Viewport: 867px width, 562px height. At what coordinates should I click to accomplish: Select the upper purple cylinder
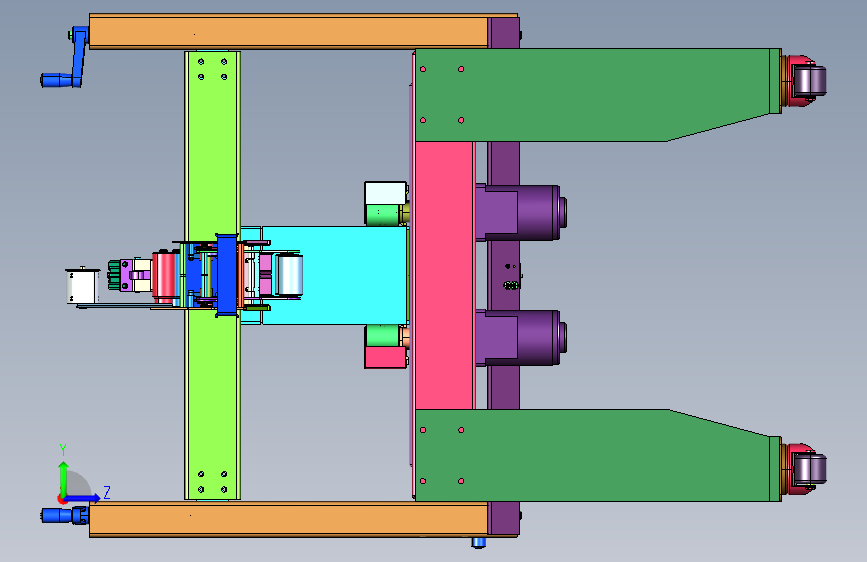[521, 213]
